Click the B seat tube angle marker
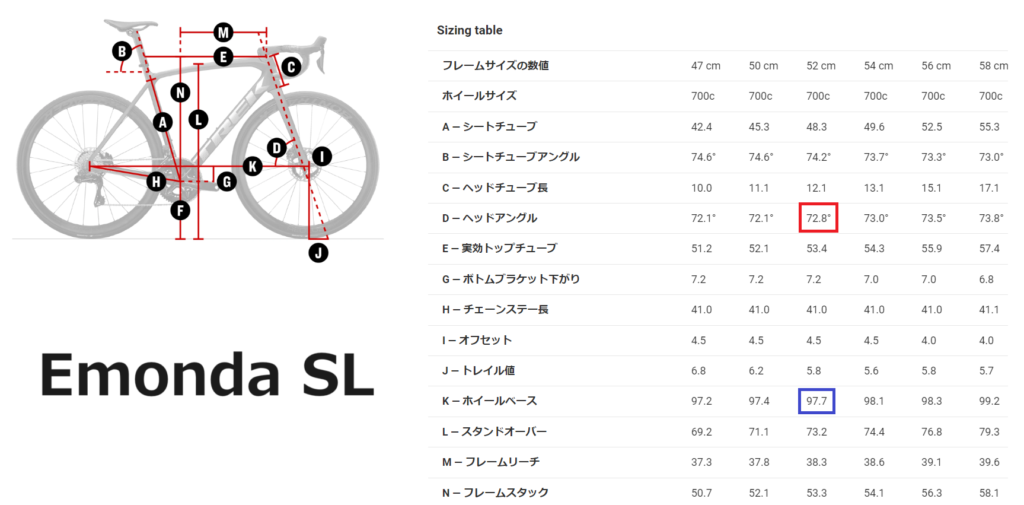This screenshot has height=505, width=1024. [121, 50]
